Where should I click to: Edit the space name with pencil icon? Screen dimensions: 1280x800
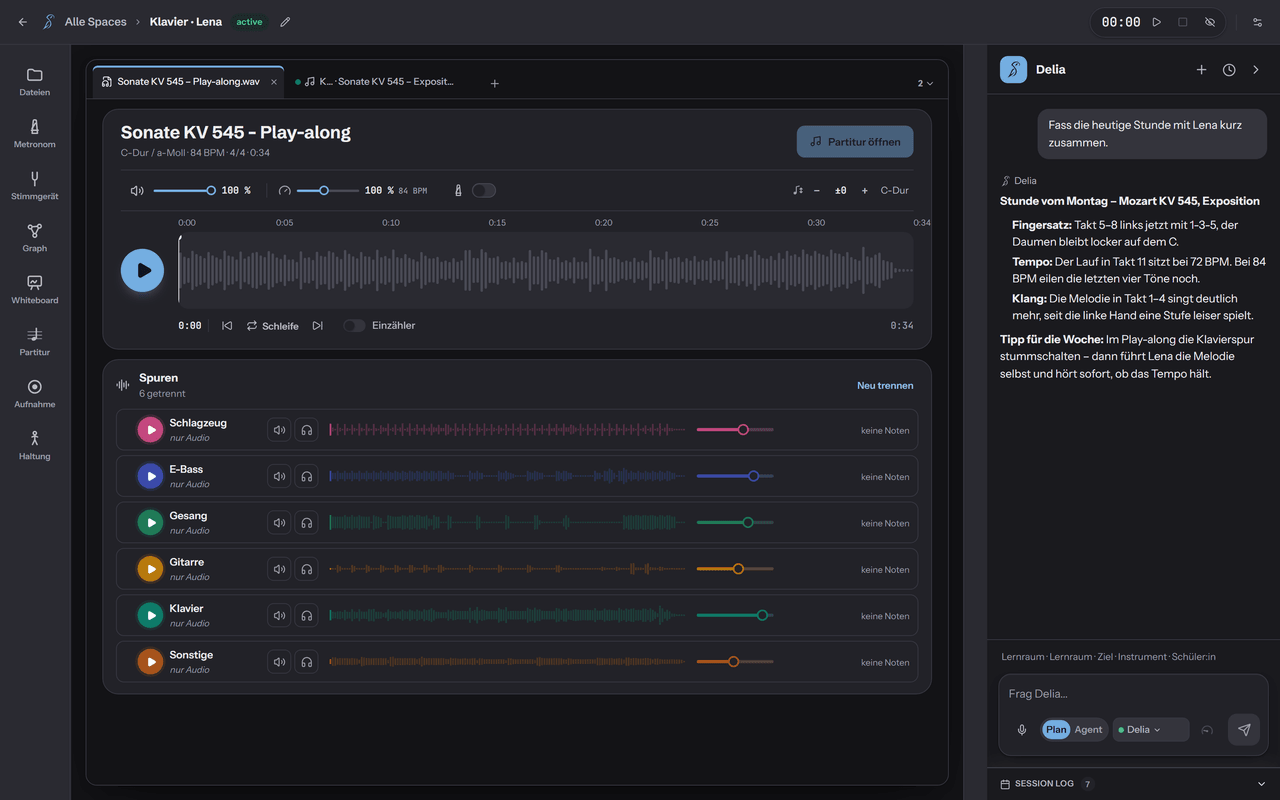point(285,22)
